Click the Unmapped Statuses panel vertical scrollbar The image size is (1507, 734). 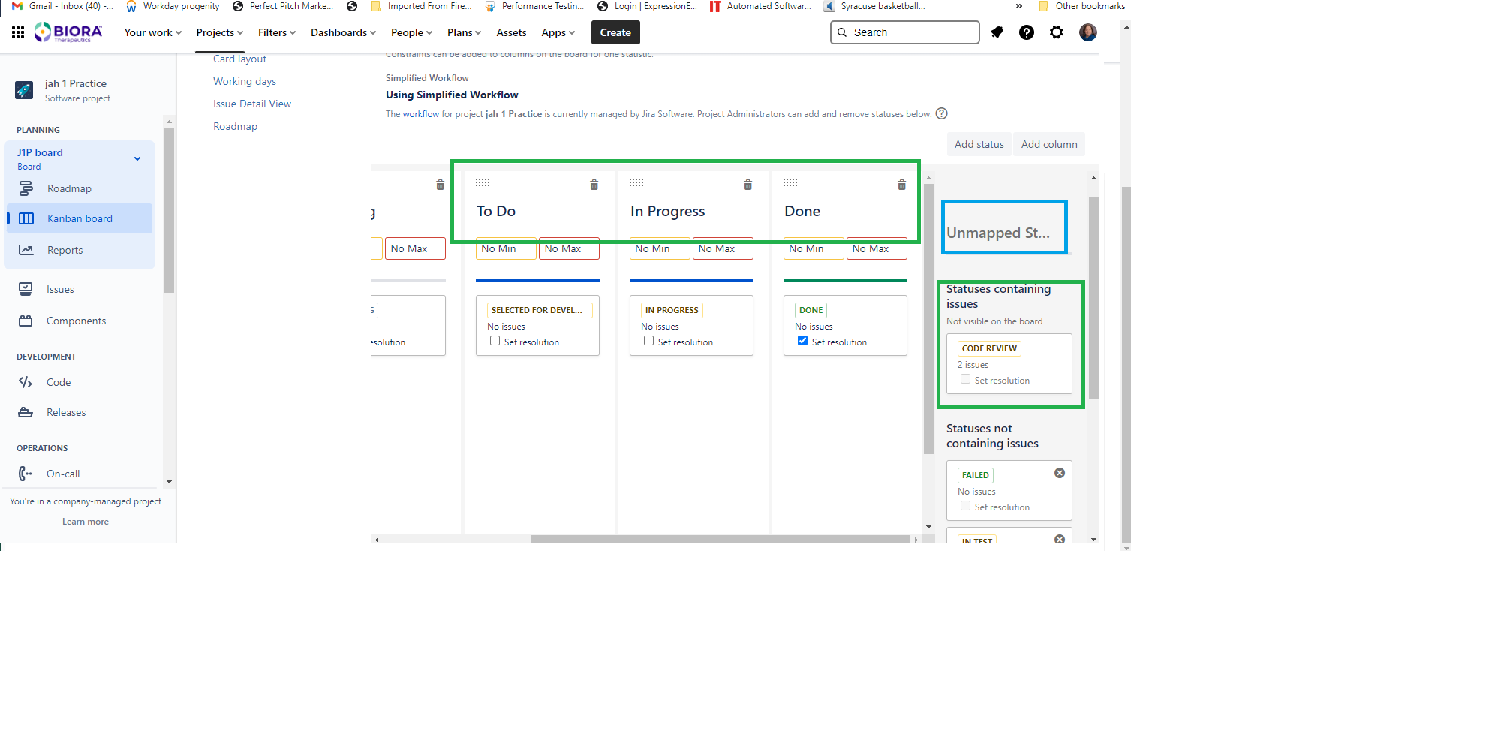point(1093,297)
